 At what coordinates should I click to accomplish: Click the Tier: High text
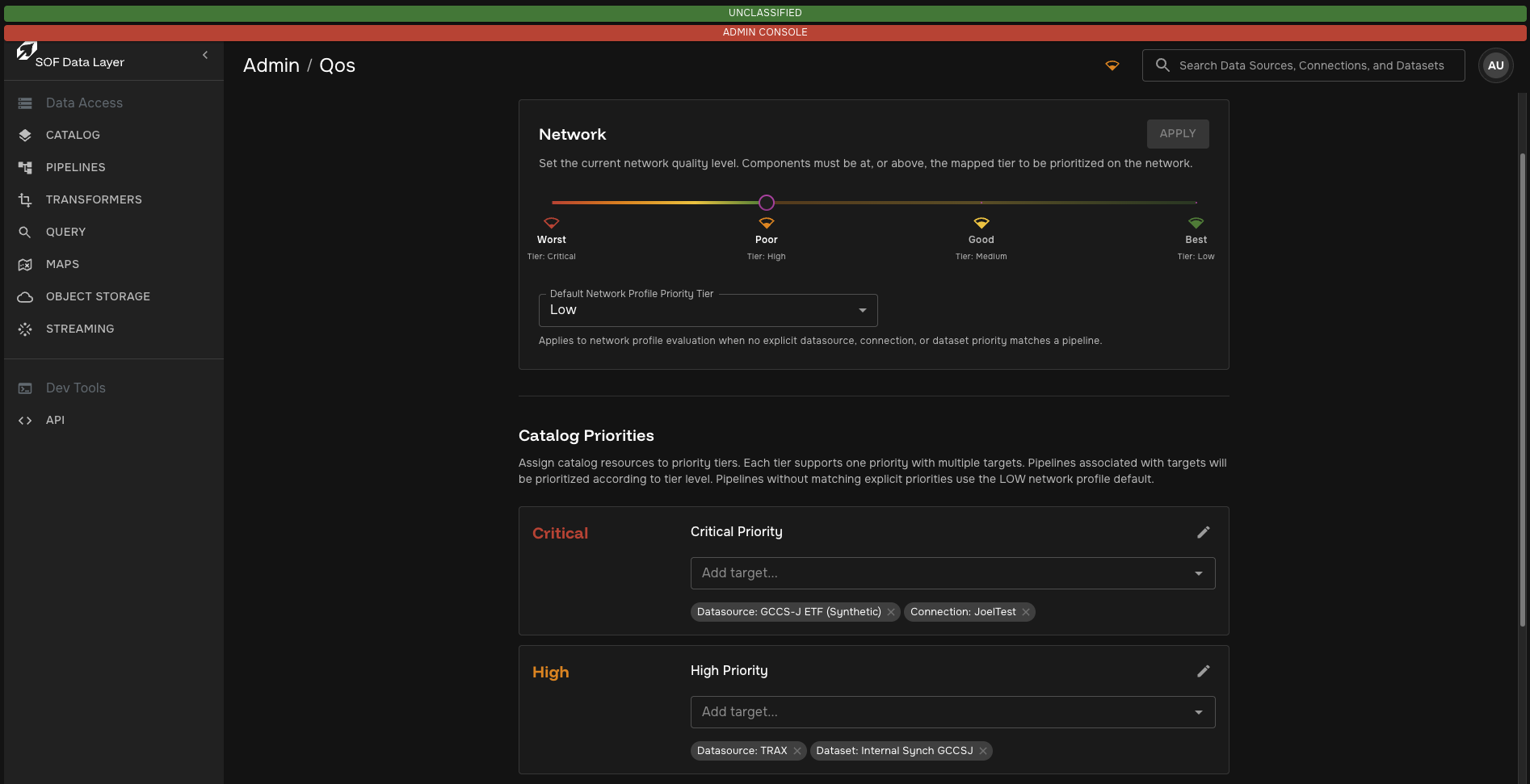coord(767,257)
